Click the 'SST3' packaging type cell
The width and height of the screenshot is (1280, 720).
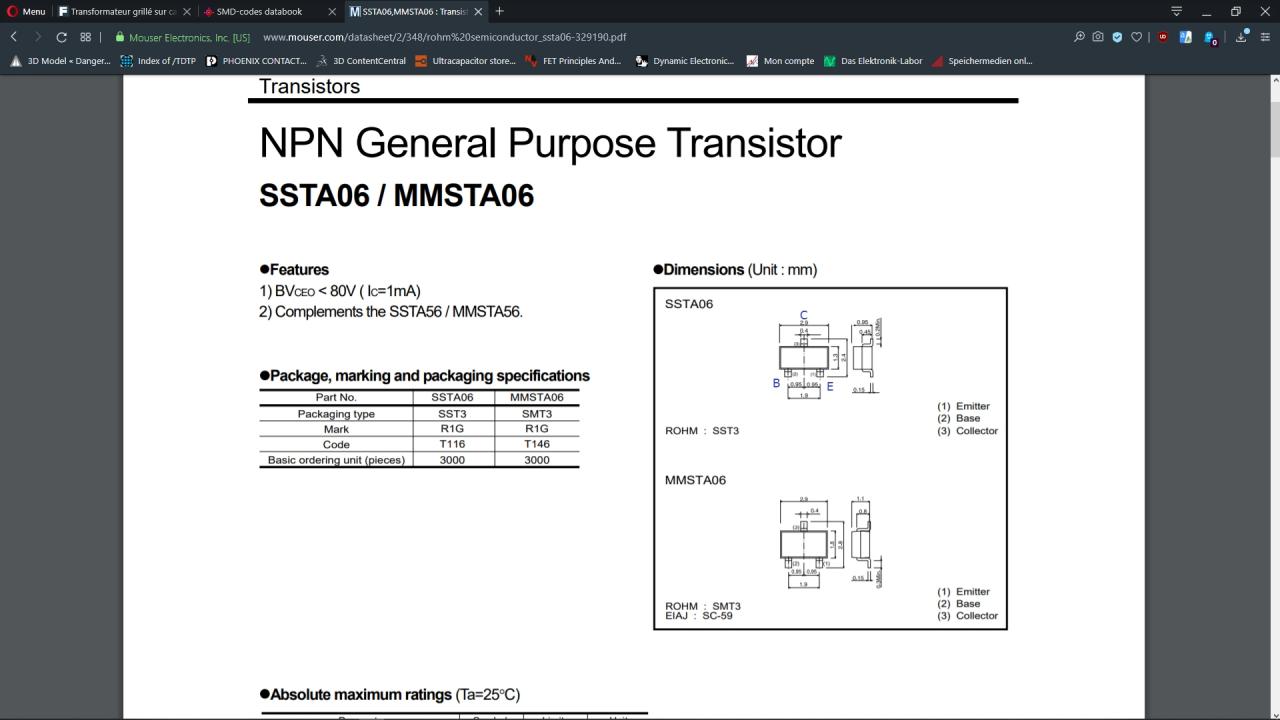(x=452, y=413)
